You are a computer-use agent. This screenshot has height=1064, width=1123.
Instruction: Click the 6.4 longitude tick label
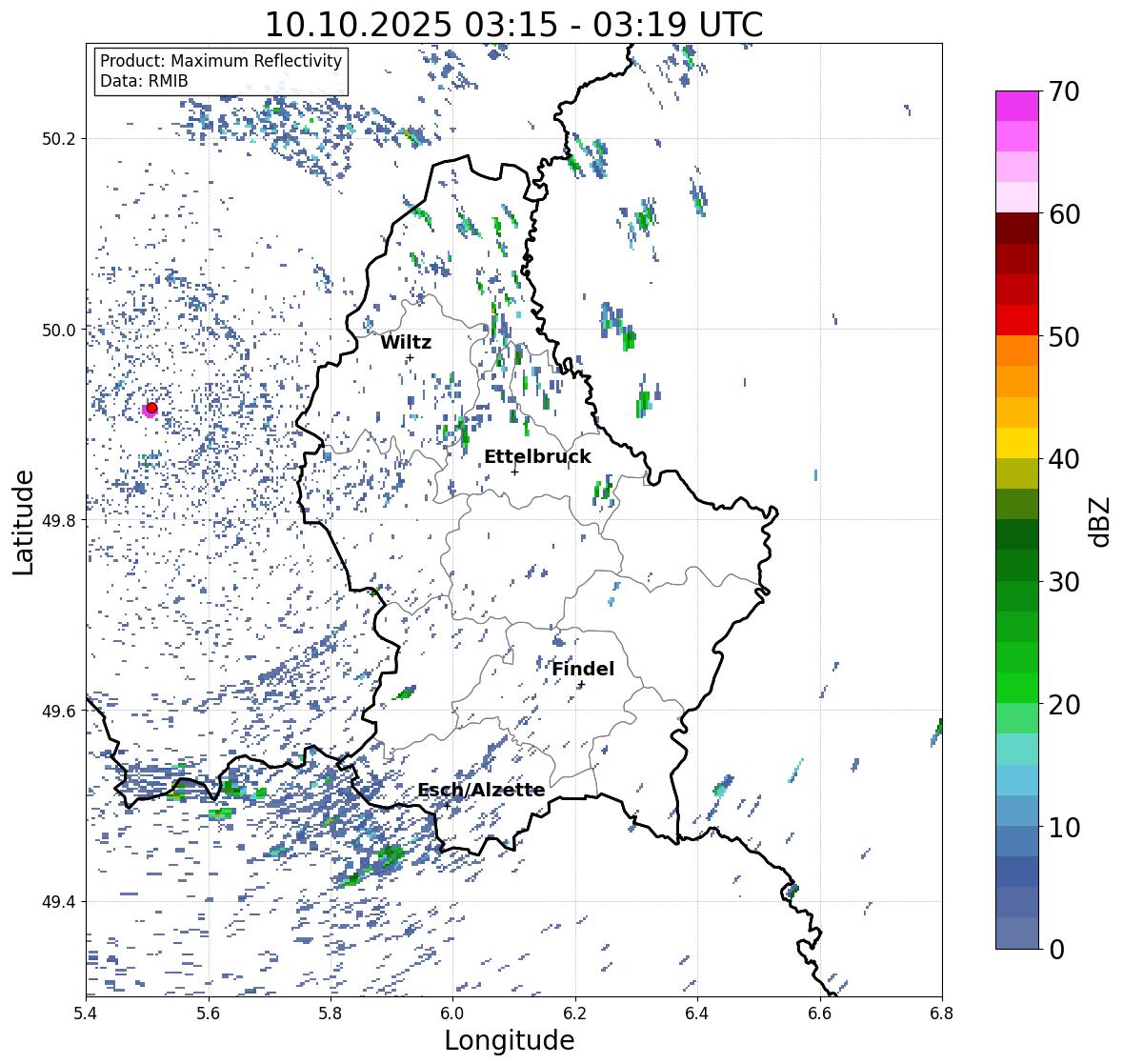pos(697,1014)
